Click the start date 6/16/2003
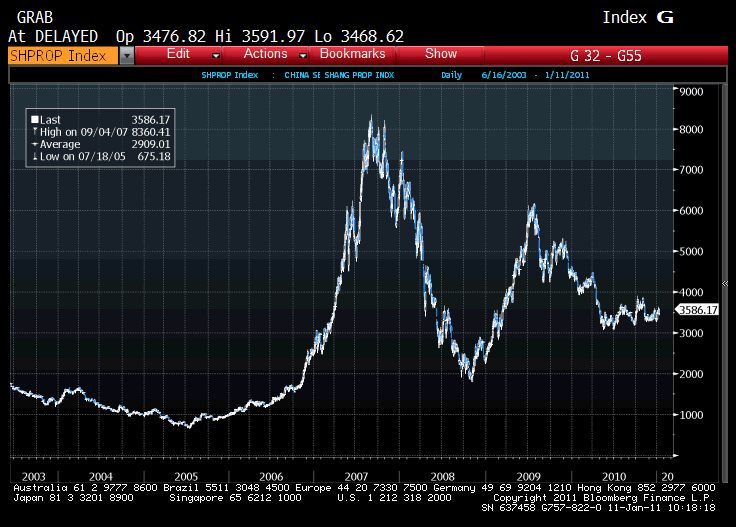736x527 pixels. click(x=504, y=75)
